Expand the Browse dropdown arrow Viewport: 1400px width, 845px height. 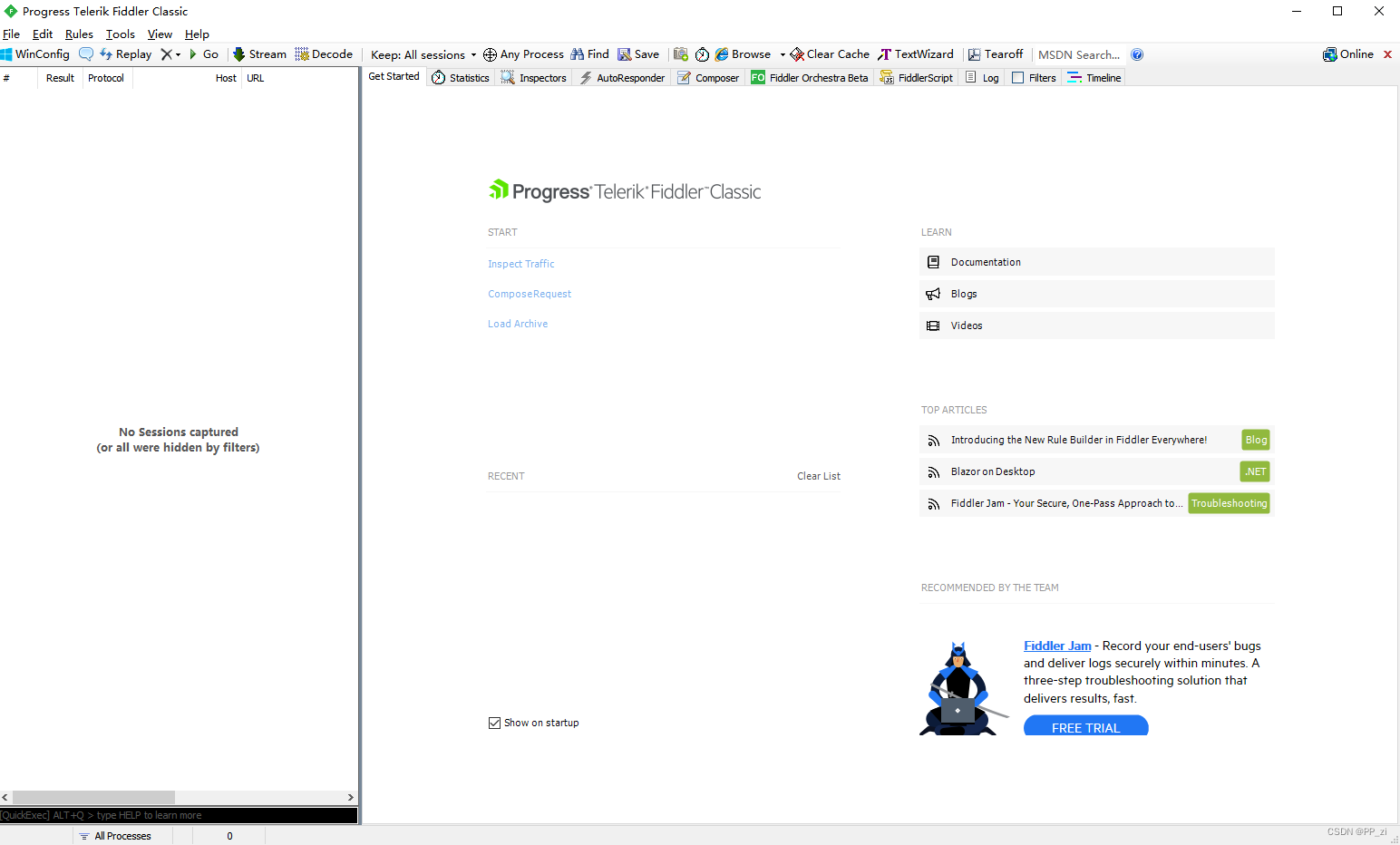(x=783, y=54)
